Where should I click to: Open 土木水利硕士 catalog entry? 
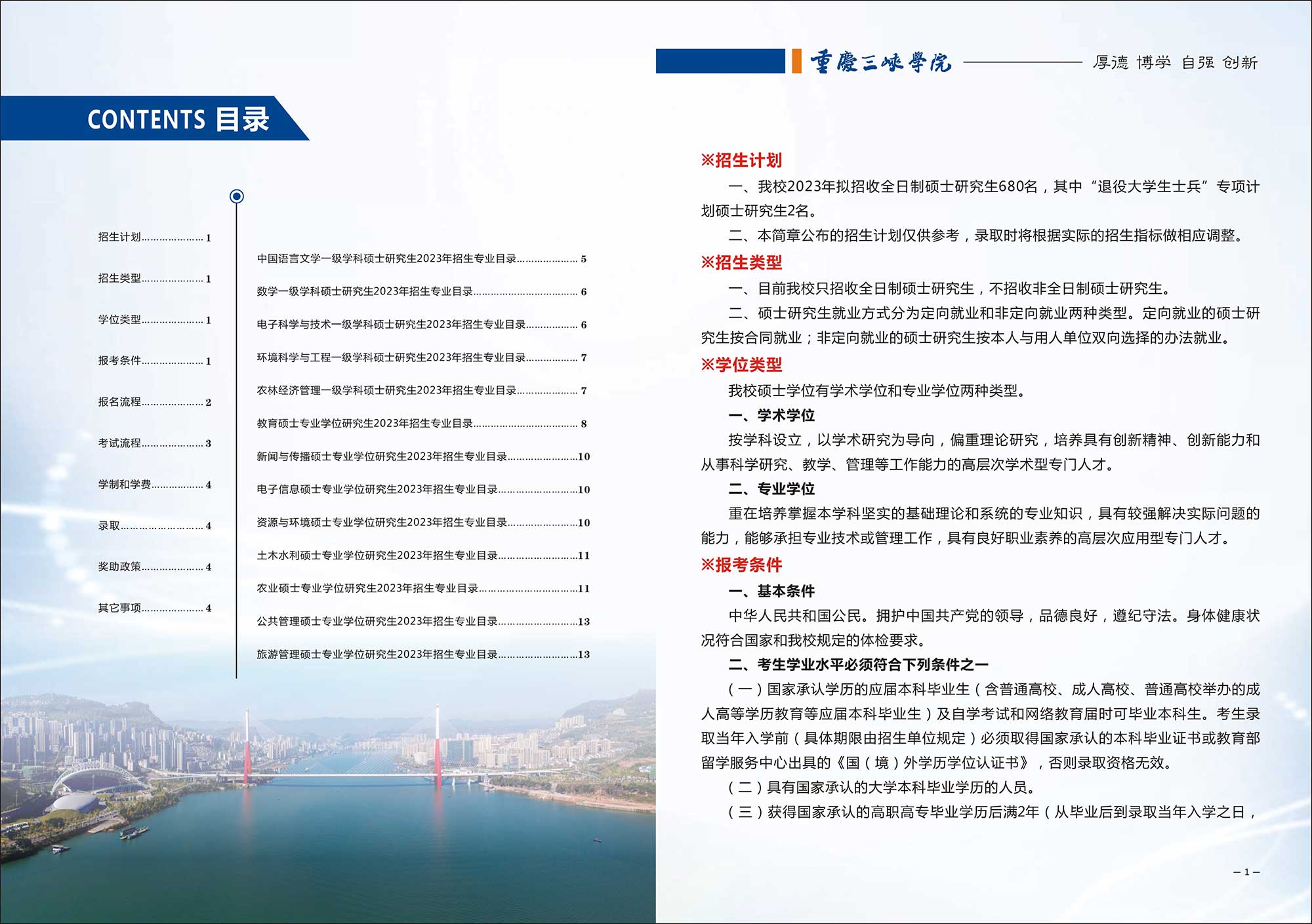423,555
